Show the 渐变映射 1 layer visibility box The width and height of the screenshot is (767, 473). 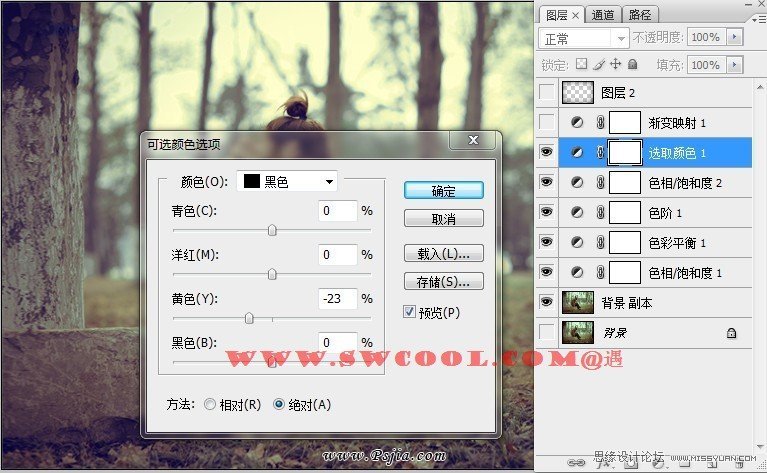pos(546,122)
